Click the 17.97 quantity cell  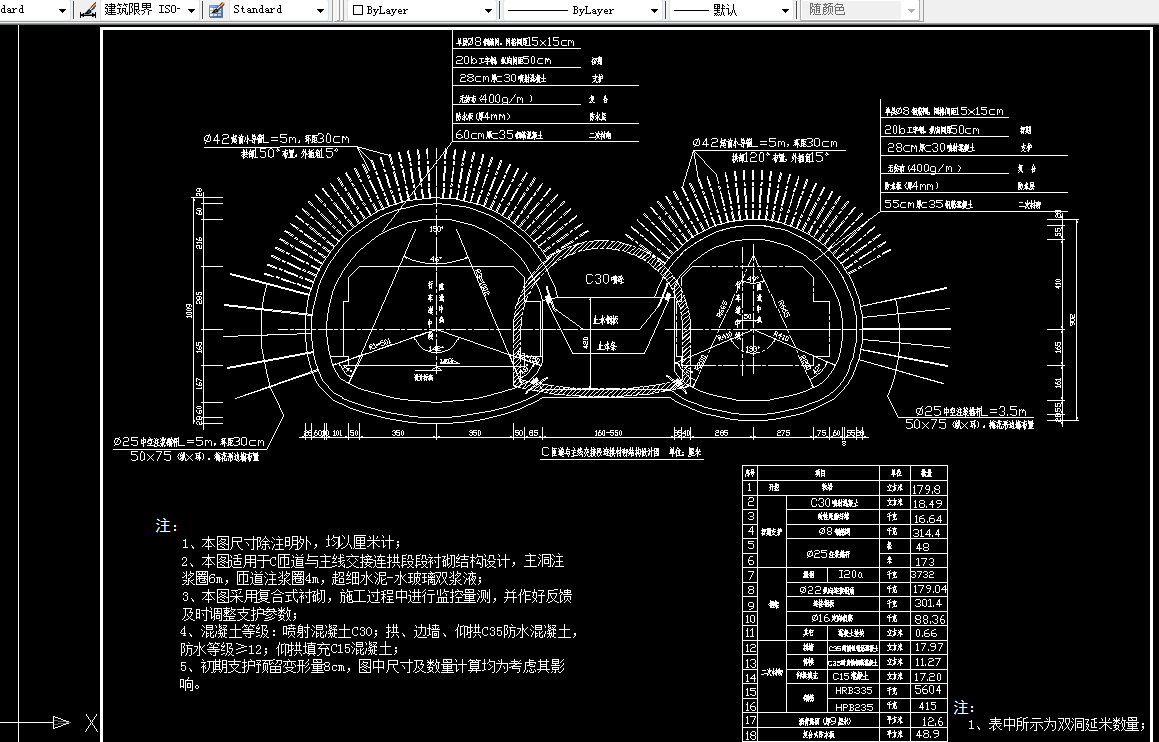tap(928, 647)
